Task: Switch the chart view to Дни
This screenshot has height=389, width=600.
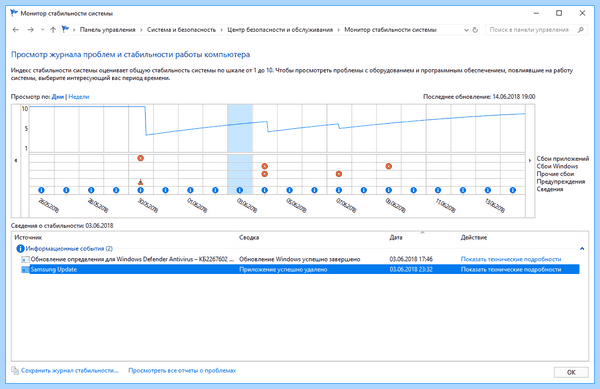Action: (x=58, y=97)
